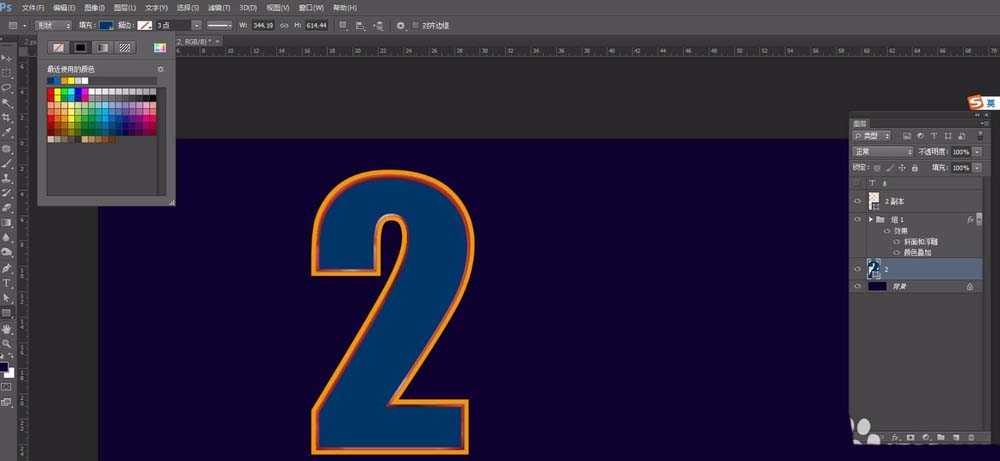This screenshot has height=461, width=1000.
Task: Click the link width and height icon
Action: pyautogui.click(x=285, y=24)
